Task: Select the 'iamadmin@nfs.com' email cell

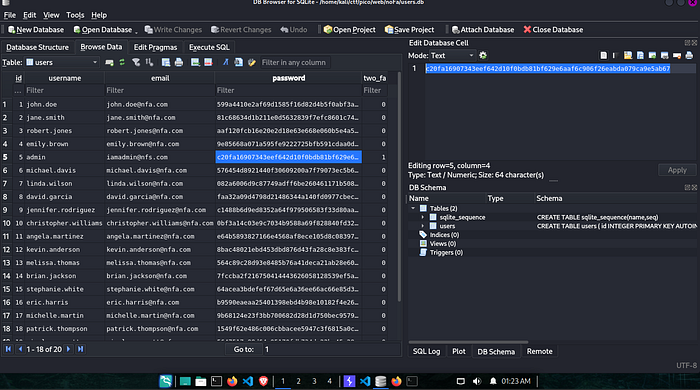Action: pos(159,157)
